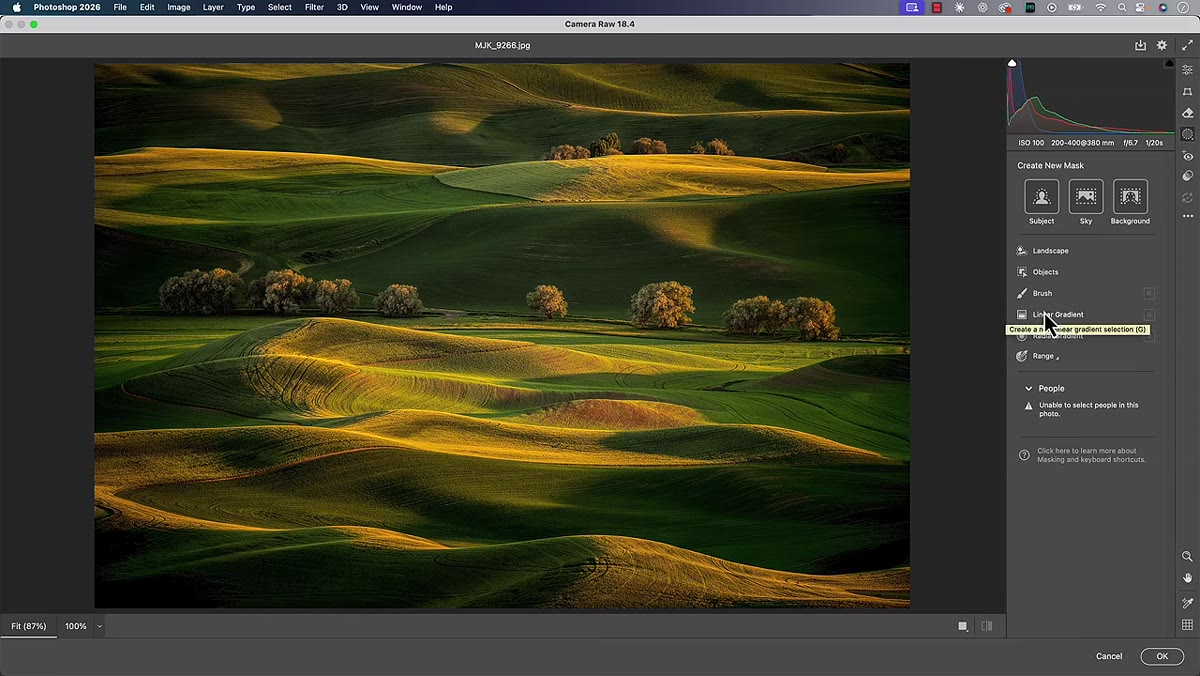The height and width of the screenshot is (676, 1200).
Task: Open the File menu
Action: (x=120, y=7)
